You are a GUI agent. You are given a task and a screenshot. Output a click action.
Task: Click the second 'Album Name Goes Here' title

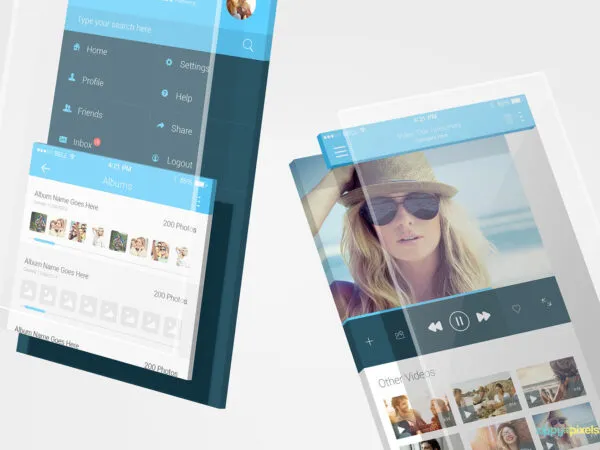(56, 268)
